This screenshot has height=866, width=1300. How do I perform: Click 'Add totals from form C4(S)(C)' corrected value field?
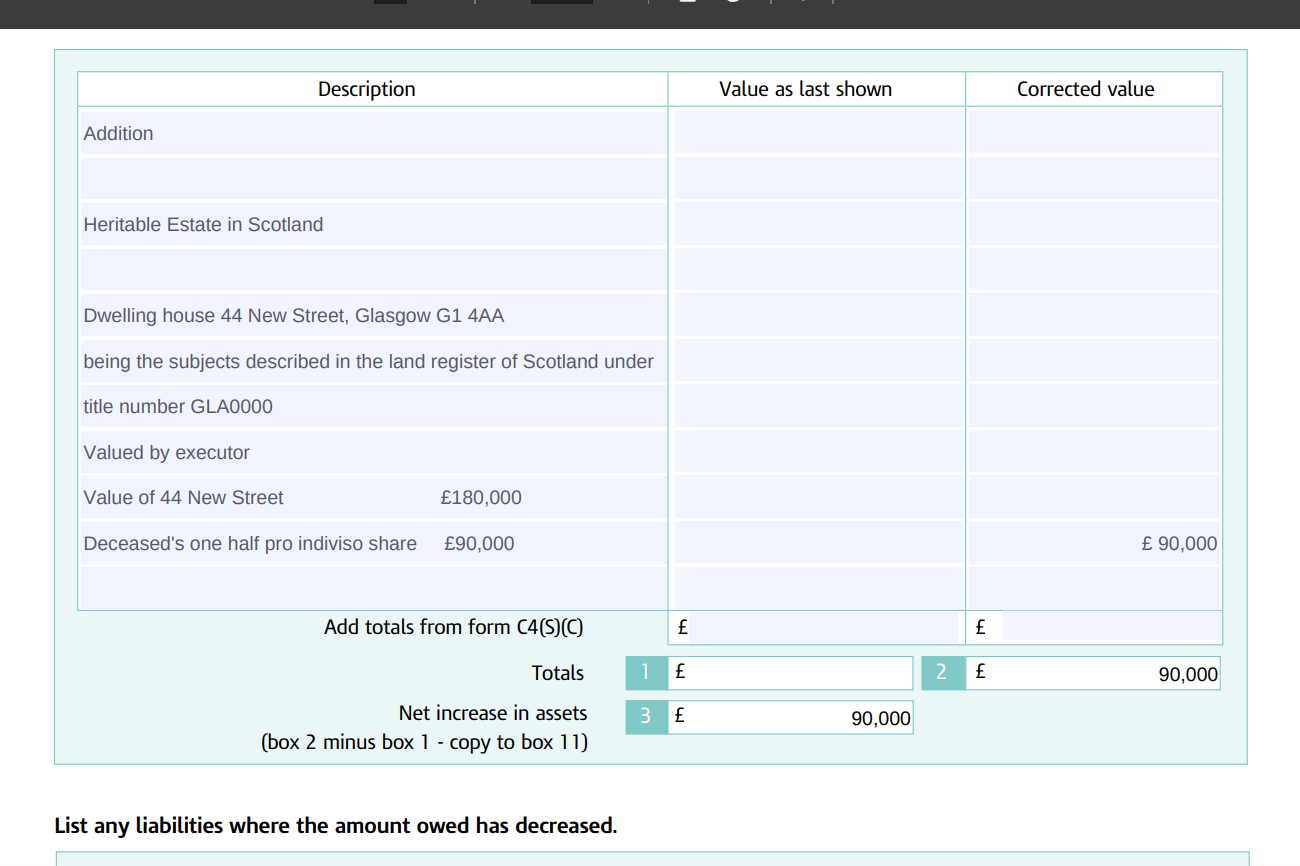point(1110,627)
